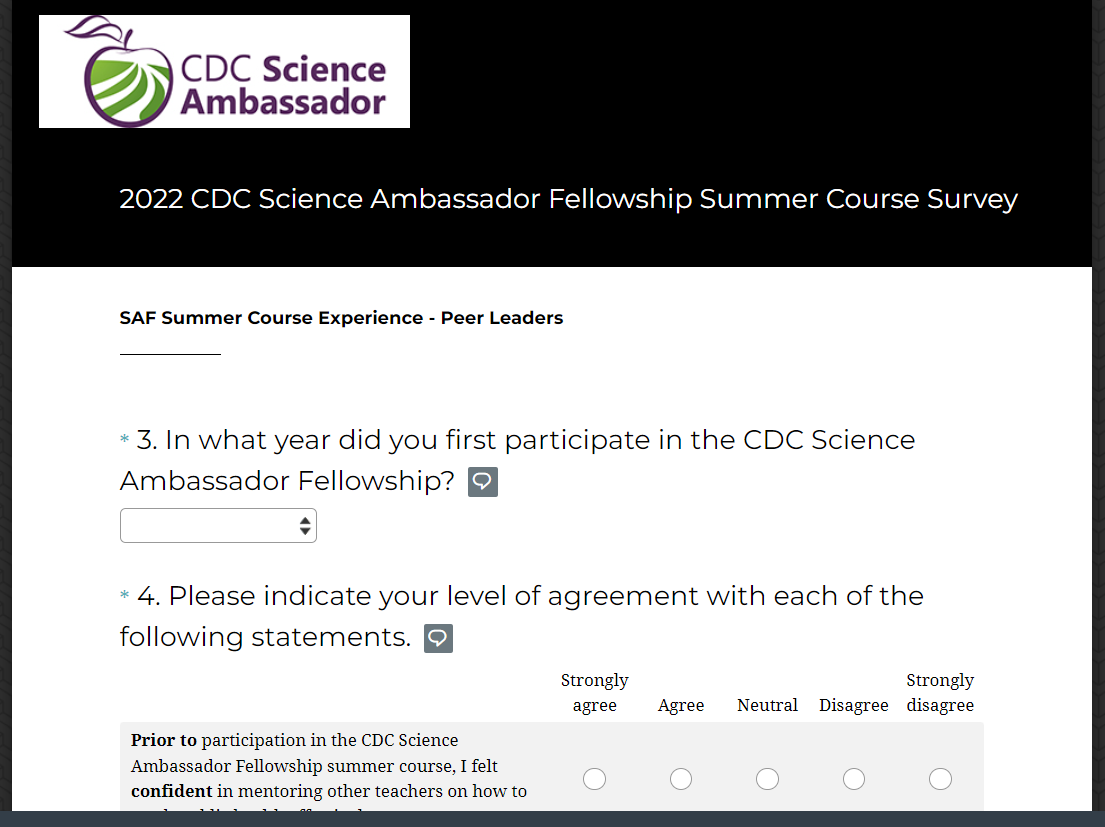
Task: Click the Prior to participation statement row
Action: coord(330,766)
